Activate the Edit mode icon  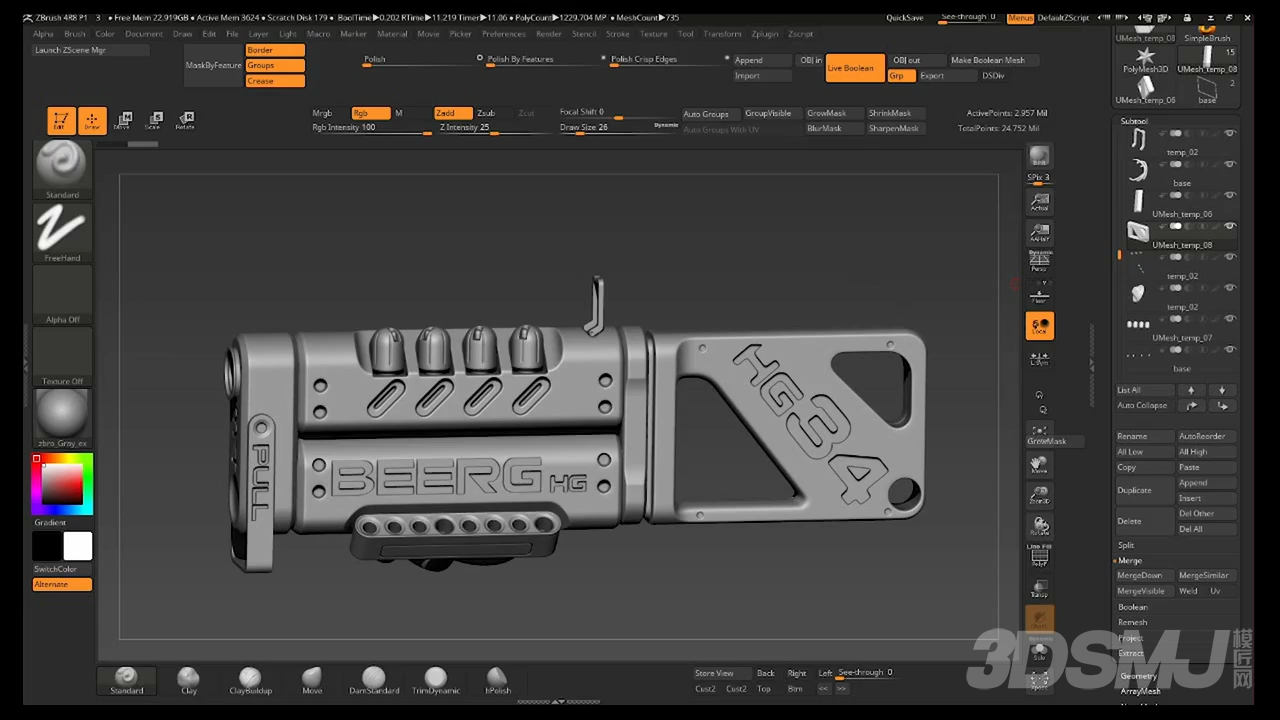point(61,121)
